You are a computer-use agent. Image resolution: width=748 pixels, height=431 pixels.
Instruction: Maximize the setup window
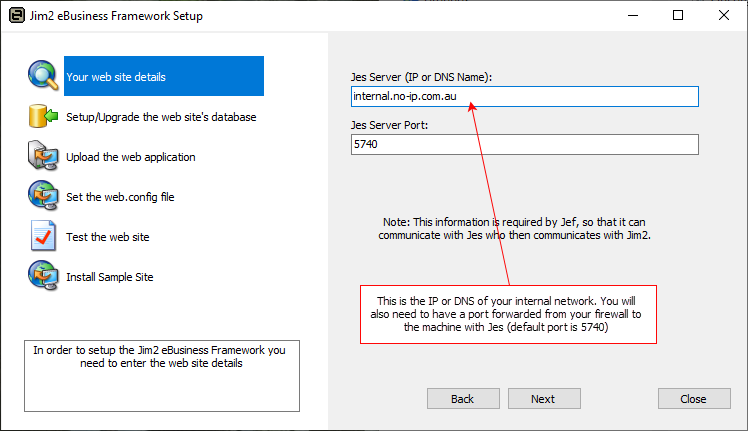[678, 16]
